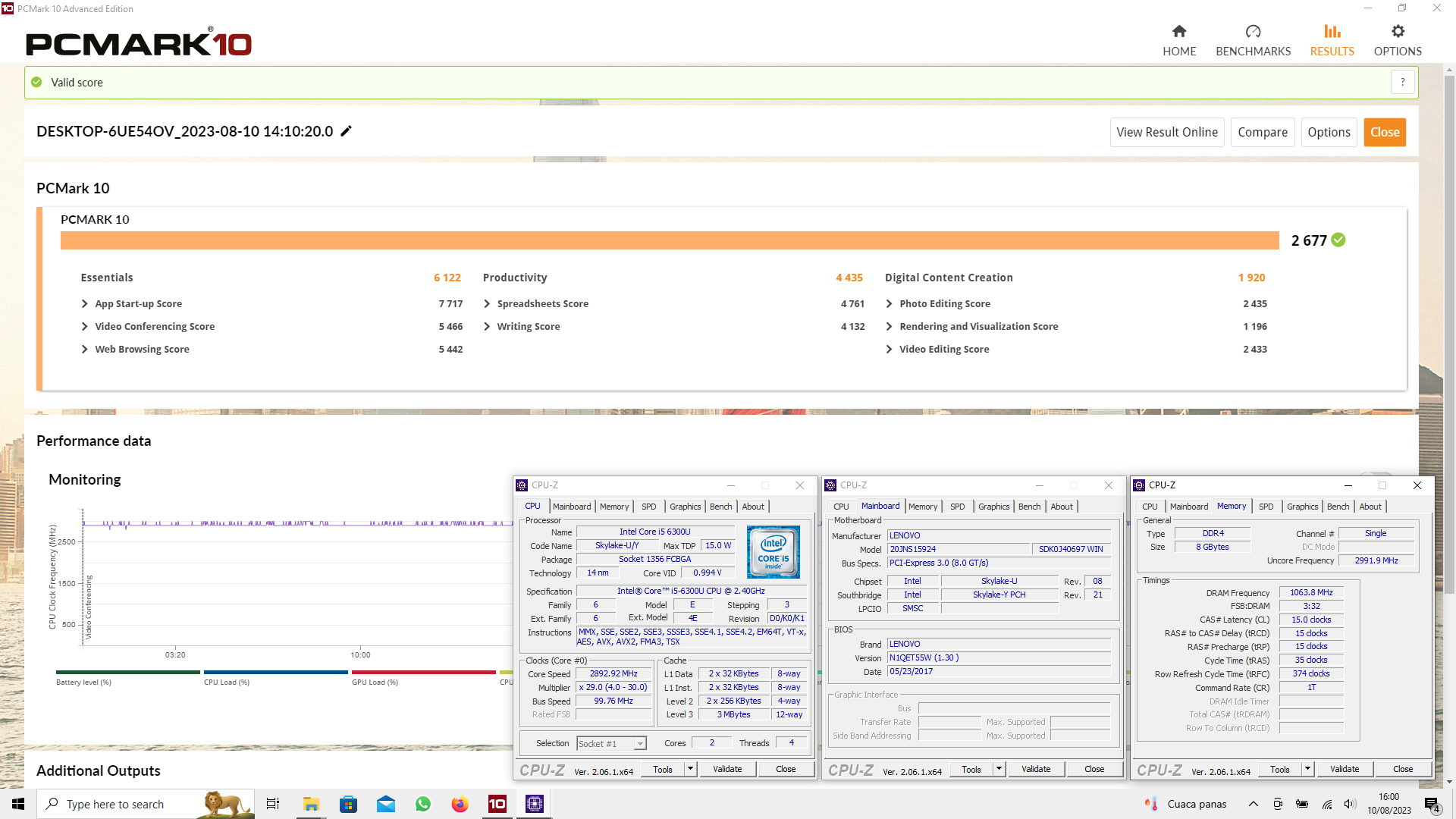Open the RESULTS bar chart icon
The image size is (1456, 819).
(1332, 31)
